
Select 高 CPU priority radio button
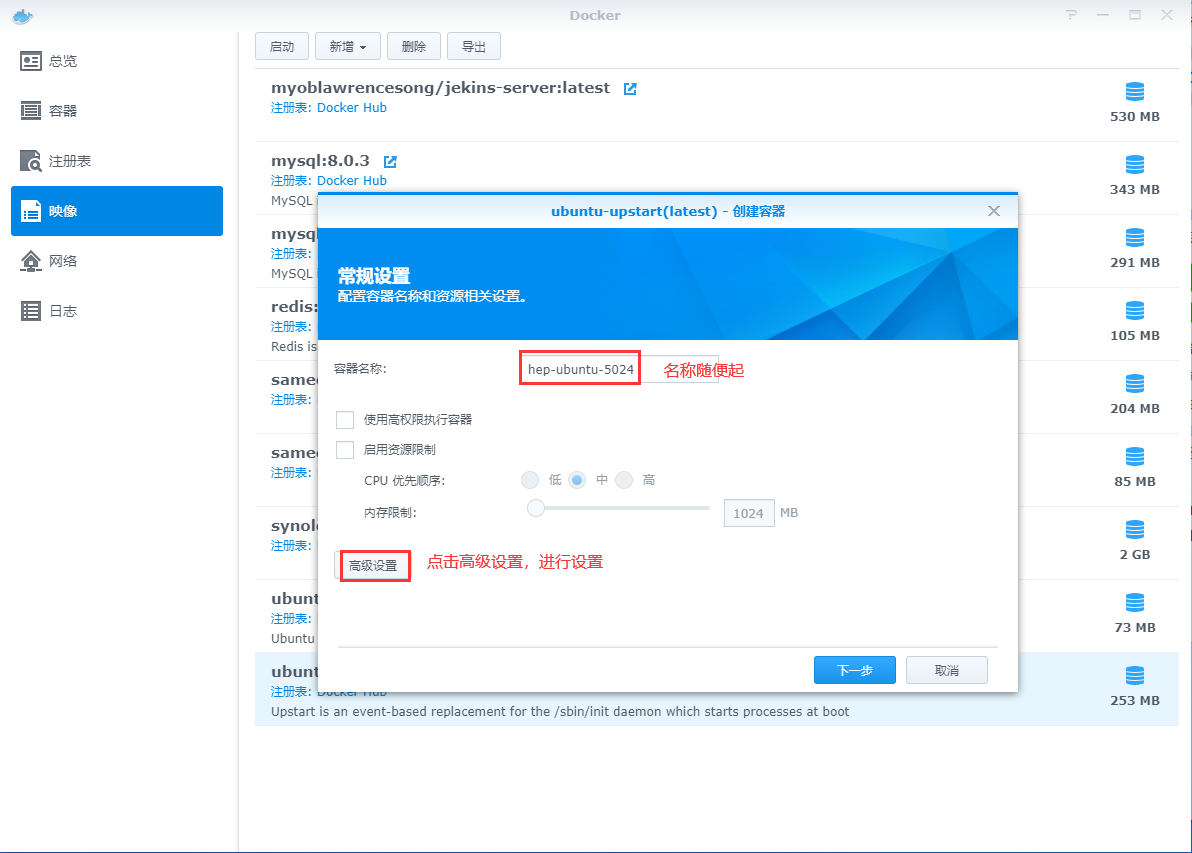click(x=624, y=480)
